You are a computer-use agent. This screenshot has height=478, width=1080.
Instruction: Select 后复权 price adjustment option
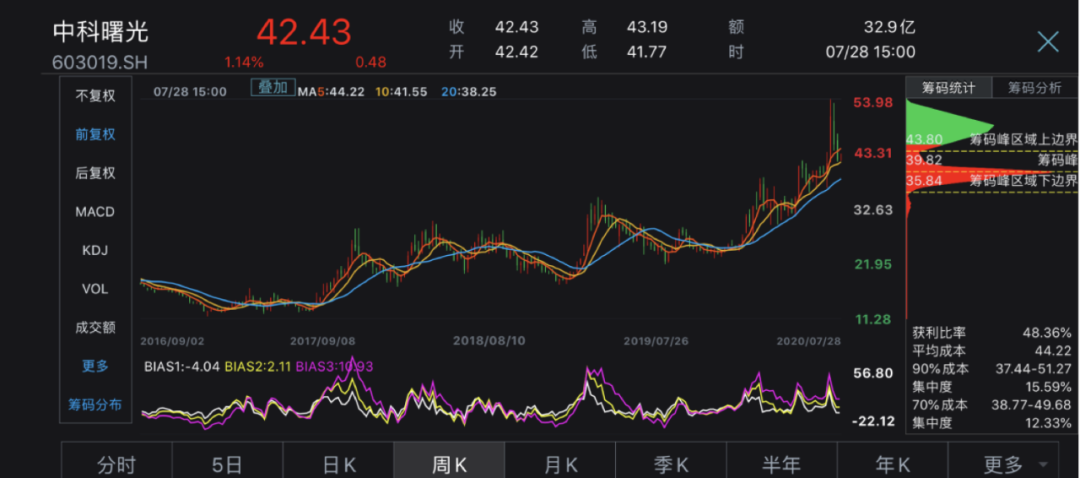pos(95,173)
